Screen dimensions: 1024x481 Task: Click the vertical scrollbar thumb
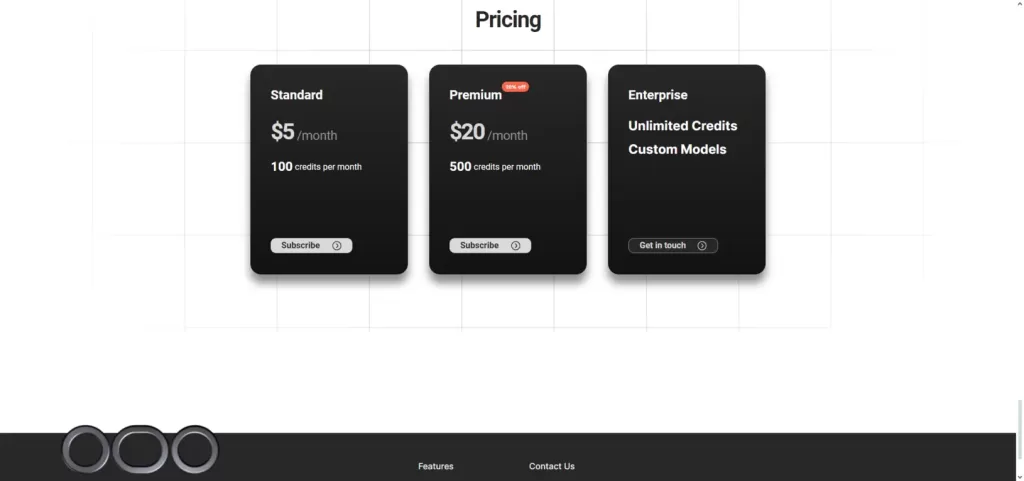(1019, 429)
